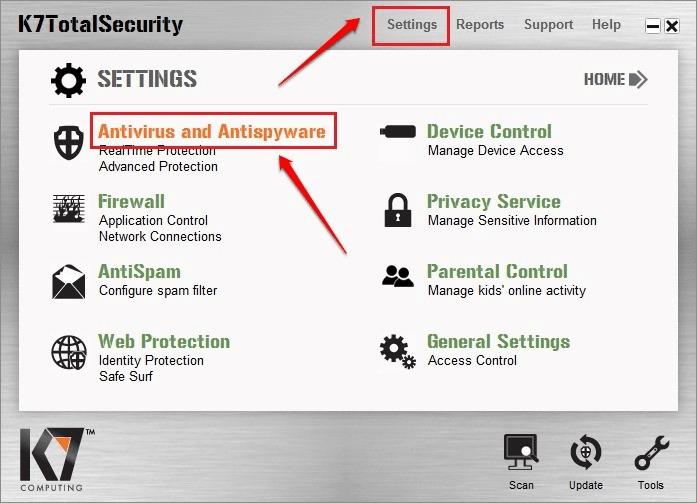Click Advanced Protection text

[158, 167]
